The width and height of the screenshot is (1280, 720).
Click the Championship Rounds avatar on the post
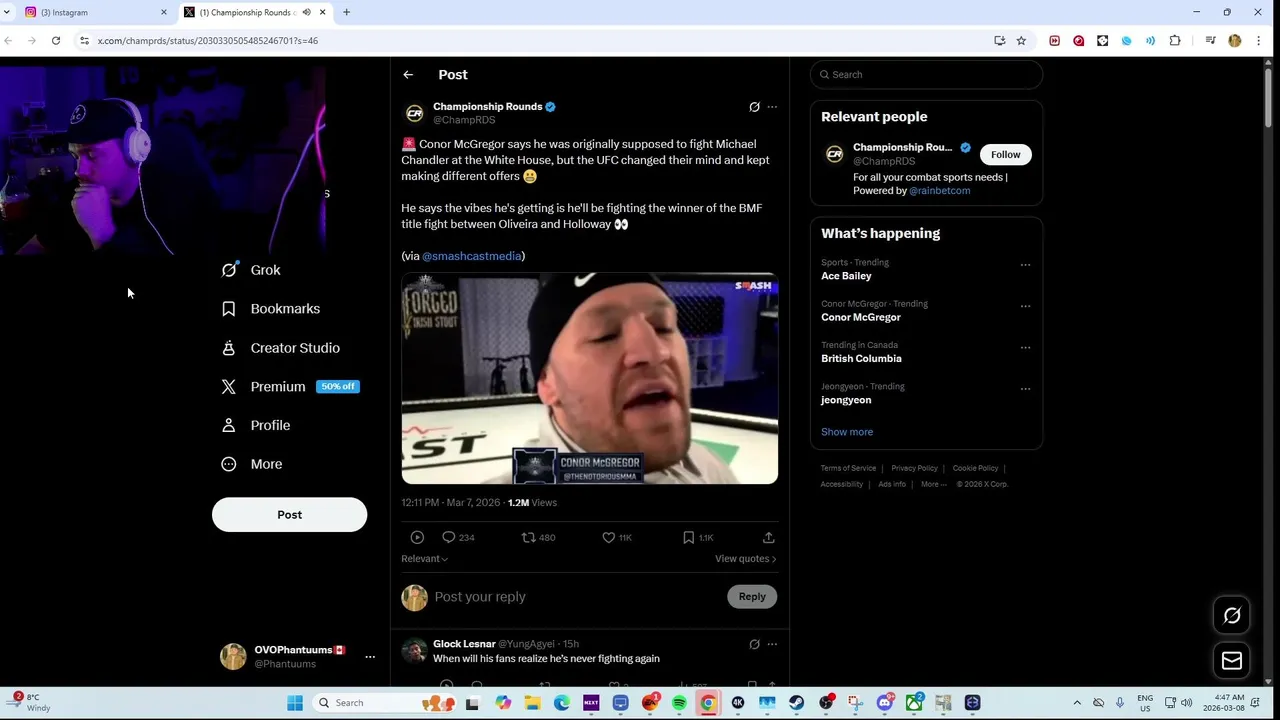click(414, 113)
